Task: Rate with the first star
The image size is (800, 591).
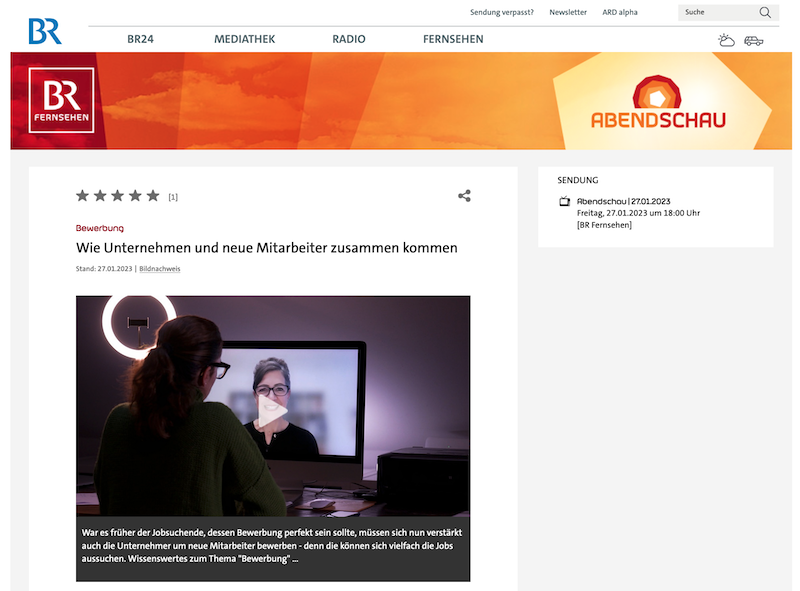Action: (83, 195)
